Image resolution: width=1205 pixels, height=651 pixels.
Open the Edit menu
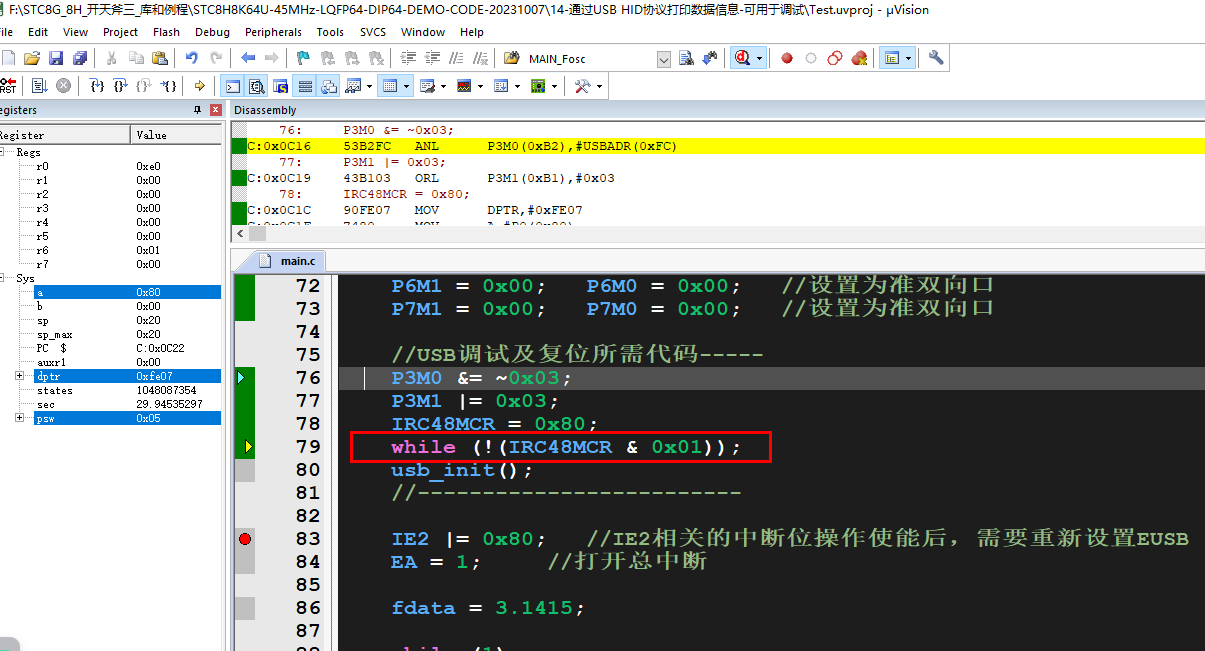[x=38, y=32]
